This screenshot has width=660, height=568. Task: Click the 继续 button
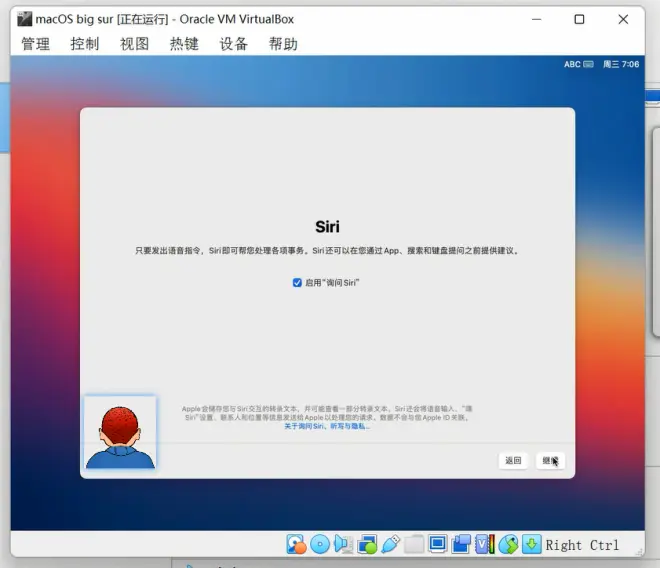[551, 461]
